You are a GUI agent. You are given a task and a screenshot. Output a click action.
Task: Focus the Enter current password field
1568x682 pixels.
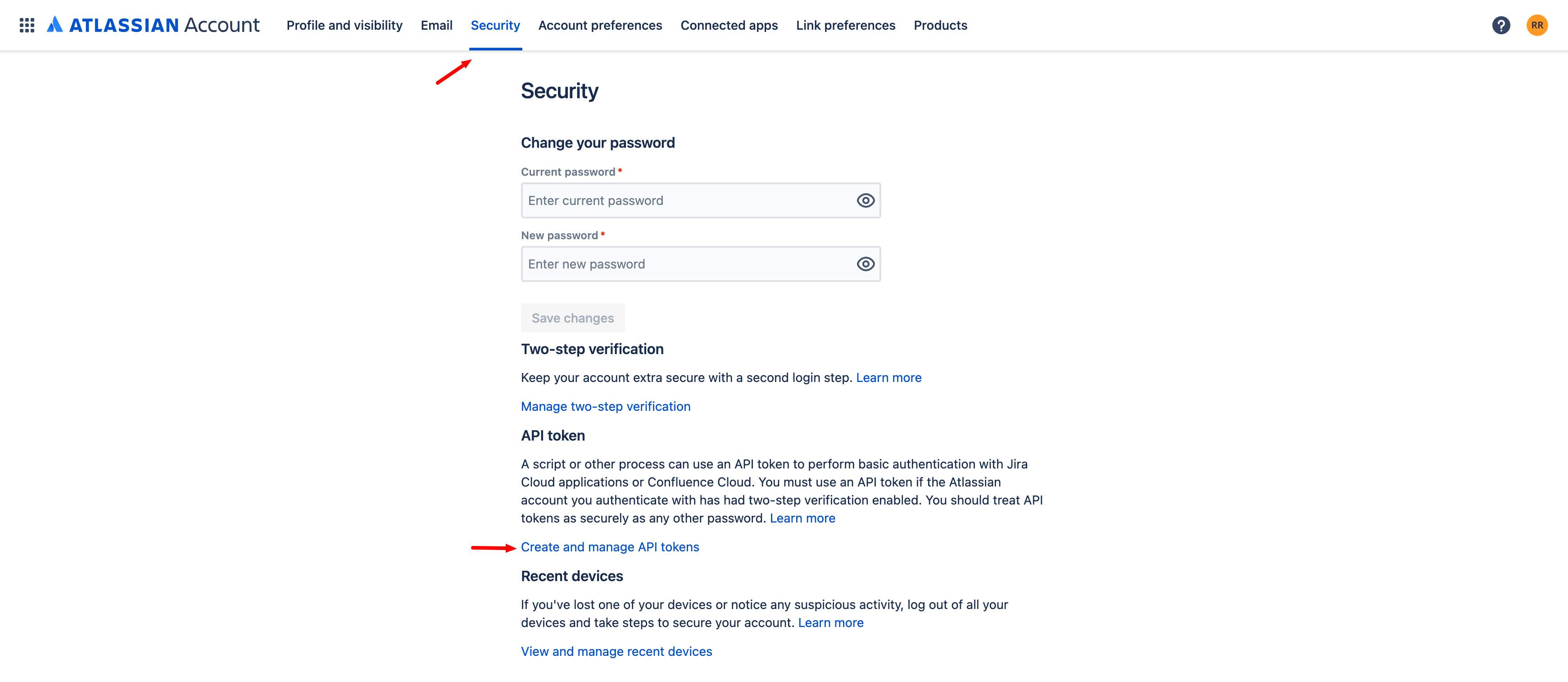point(688,200)
